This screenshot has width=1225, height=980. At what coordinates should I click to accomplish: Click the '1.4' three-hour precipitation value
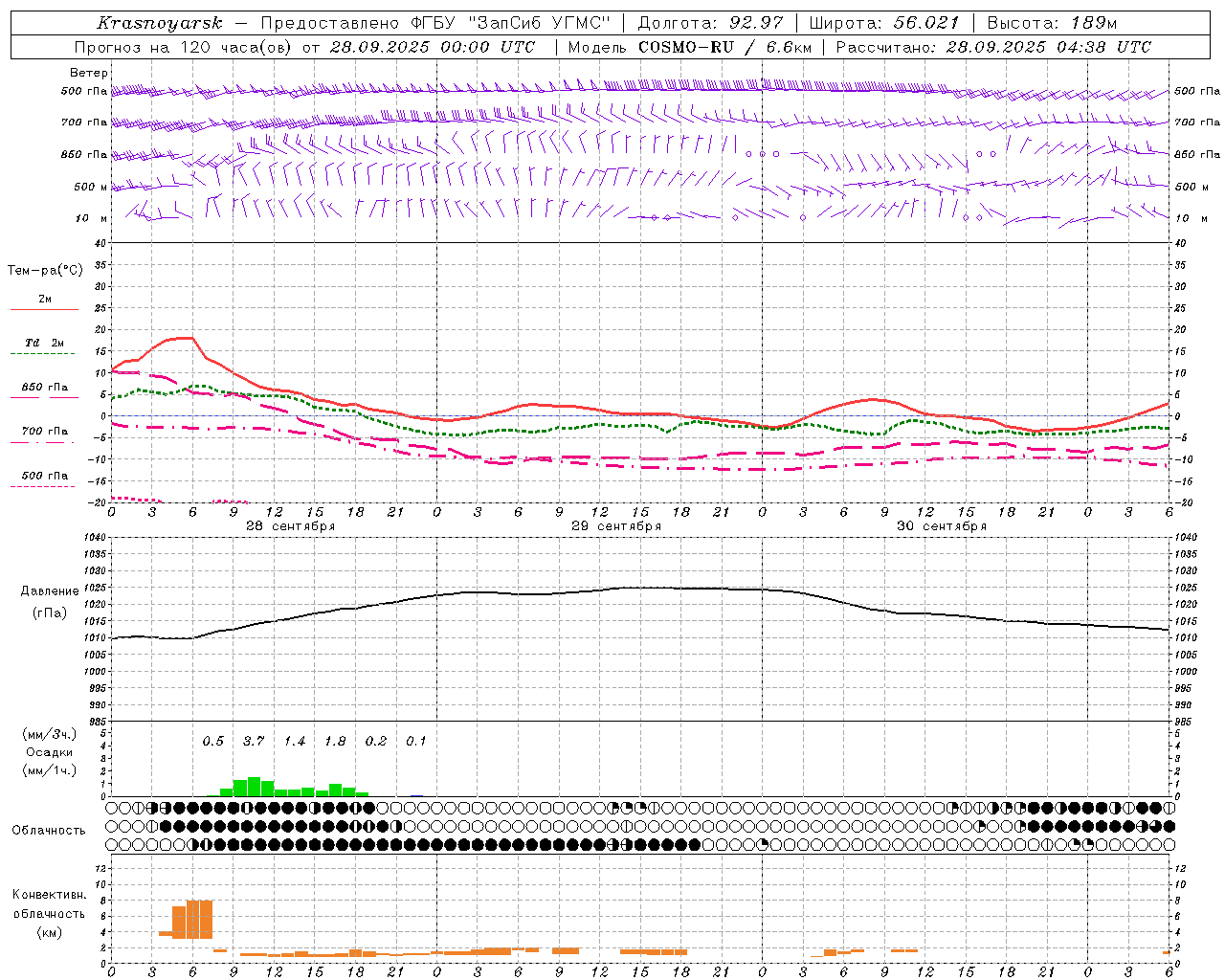click(x=294, y=742)
